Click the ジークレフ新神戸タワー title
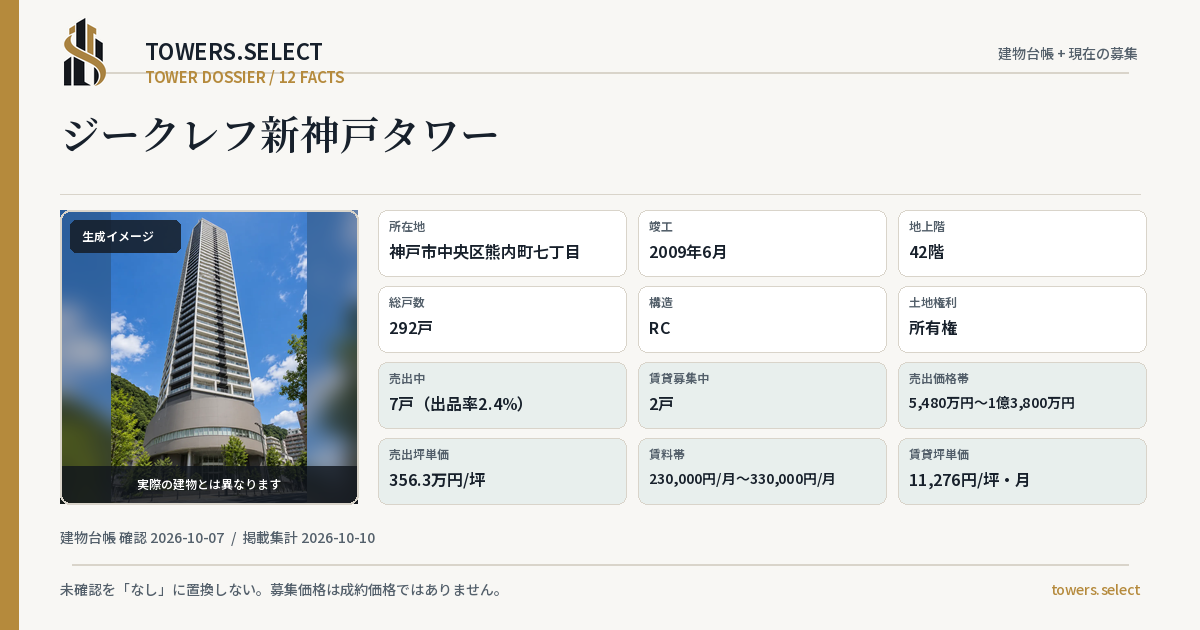The width and height of the screenshot is (1200, 630). [x=280, y=136]
